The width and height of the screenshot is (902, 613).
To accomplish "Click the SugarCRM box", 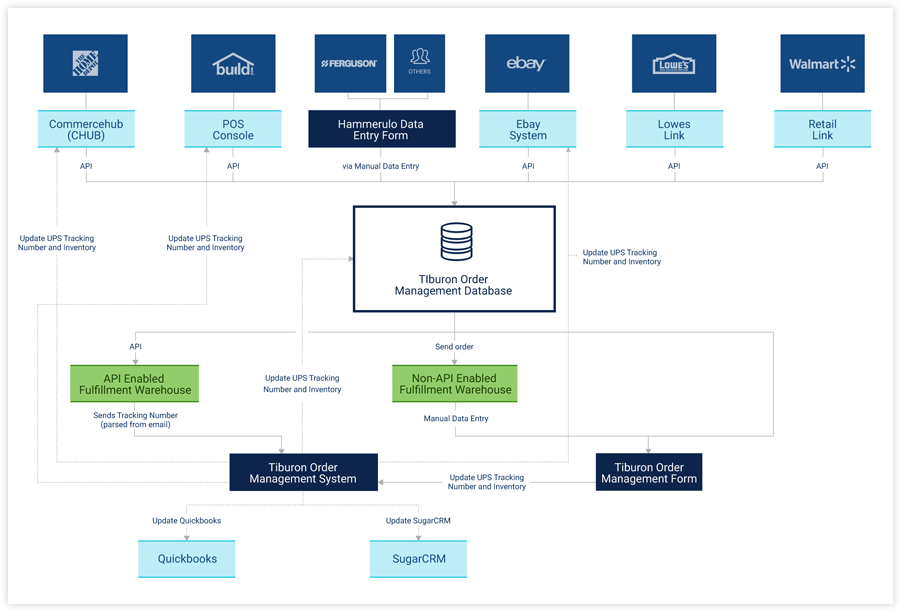I will (418, 559).
